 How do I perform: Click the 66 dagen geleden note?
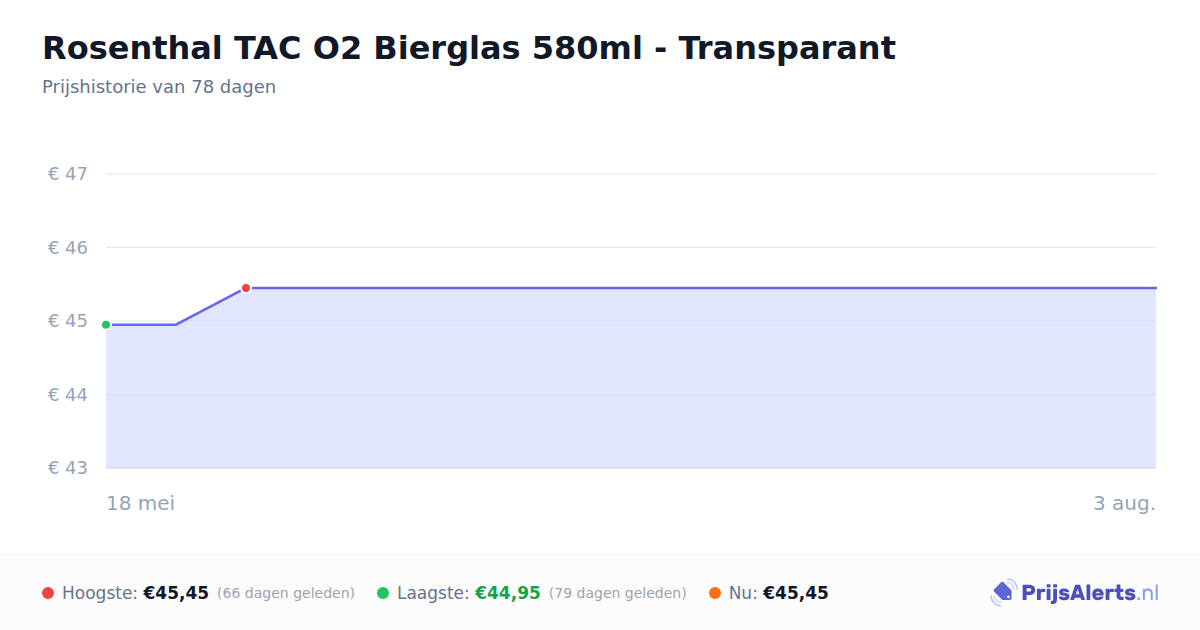286,593
